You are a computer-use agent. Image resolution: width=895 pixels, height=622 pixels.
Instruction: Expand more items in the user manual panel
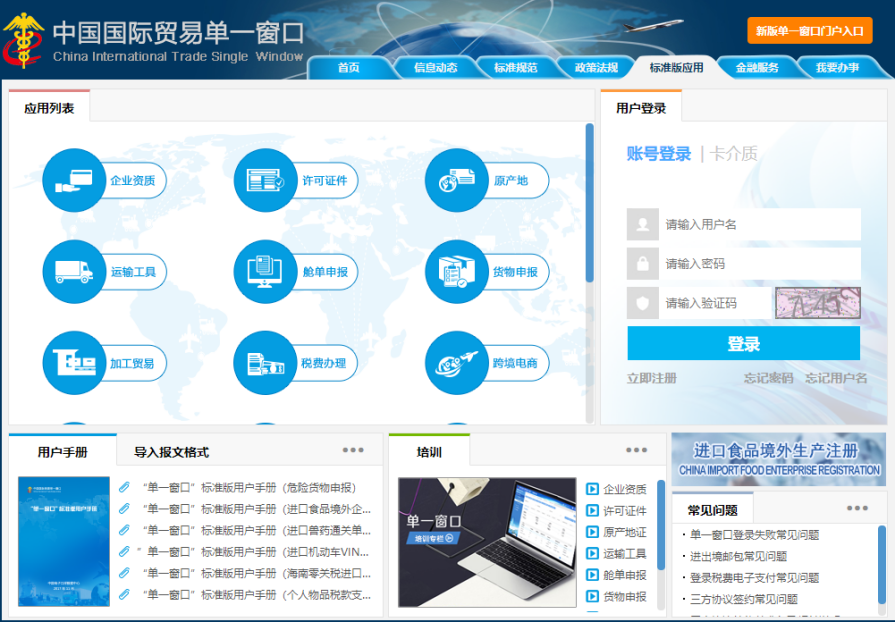353,451
